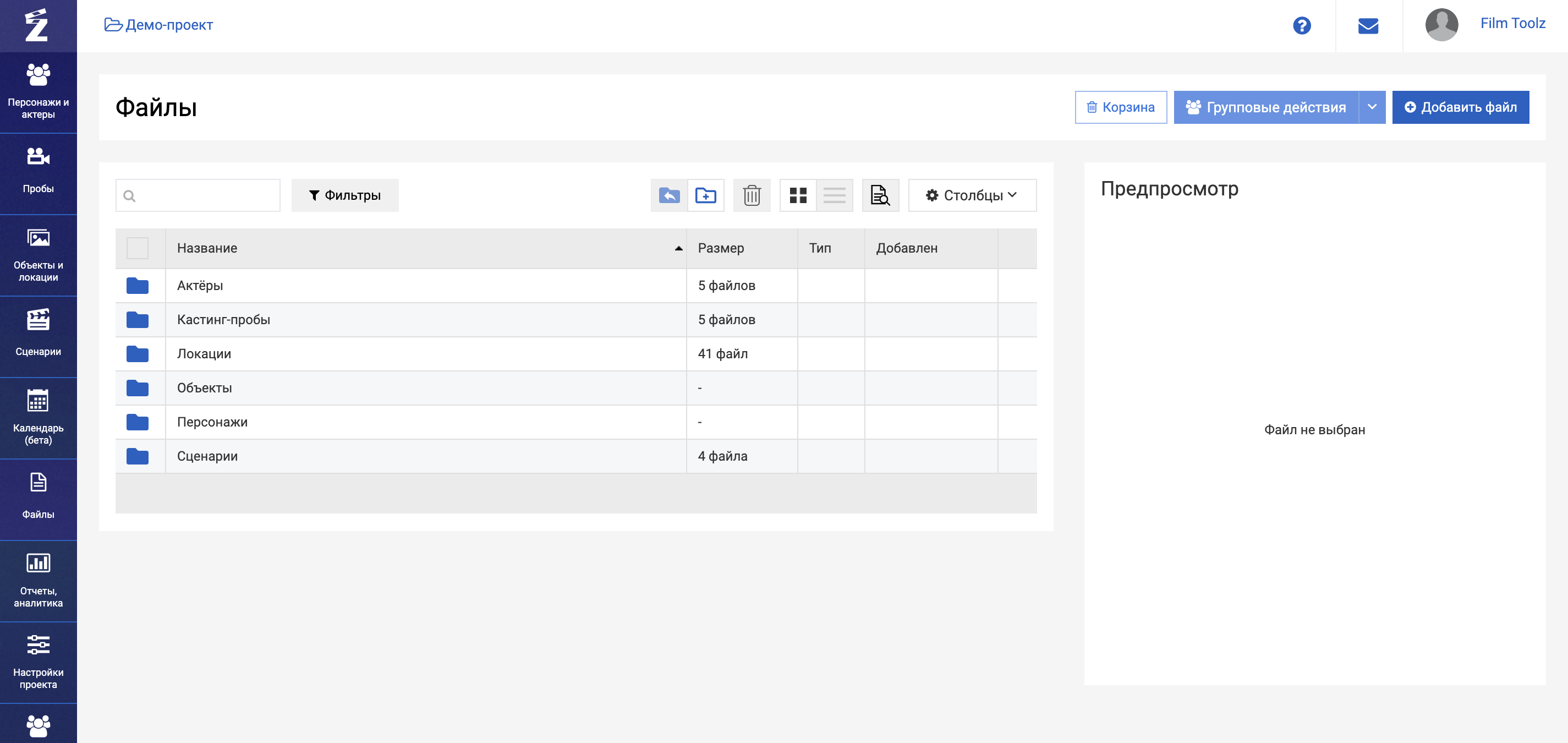Image resolution: width=1568 pixels, height=743 pixels.
Task: Click the user avatar picture
Action: click(1441, 25)
